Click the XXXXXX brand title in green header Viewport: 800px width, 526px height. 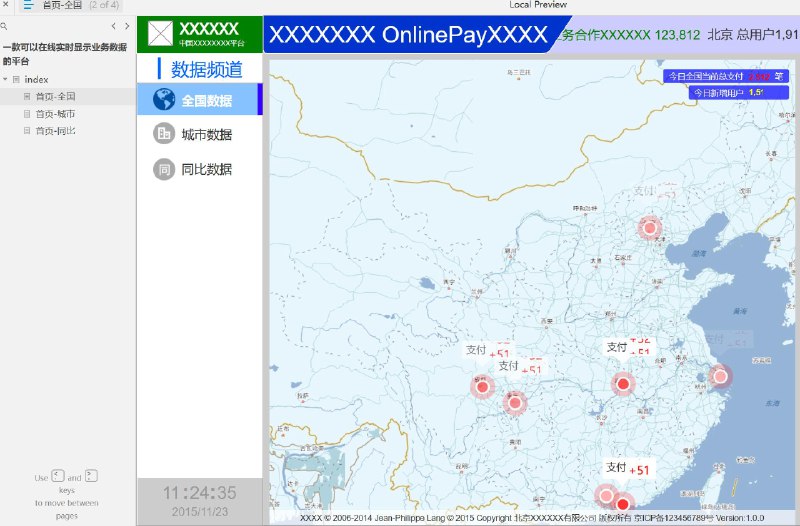tap(209, 29)
